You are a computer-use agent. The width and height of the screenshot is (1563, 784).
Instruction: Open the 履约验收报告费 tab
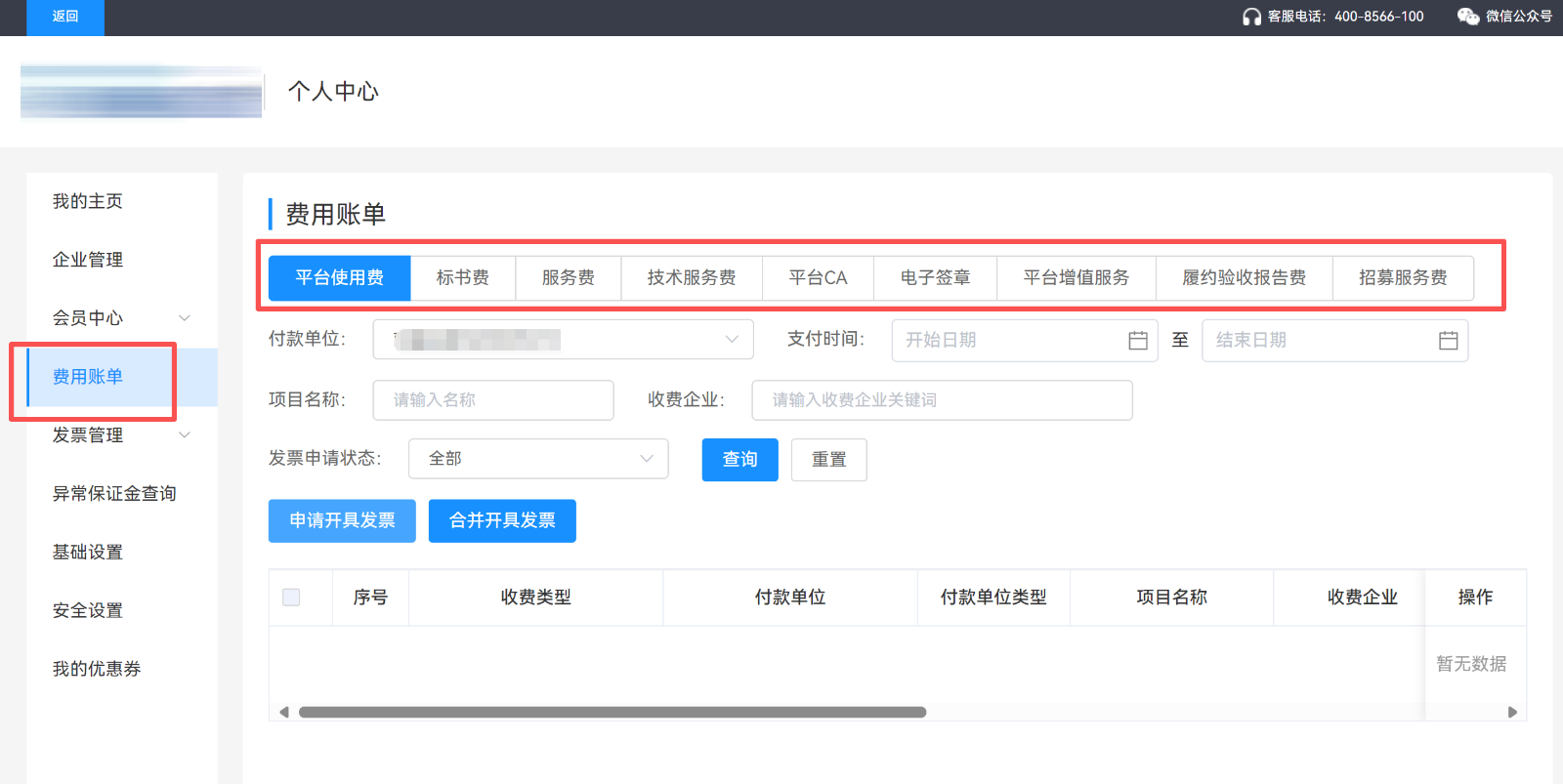pos(1245,278)
